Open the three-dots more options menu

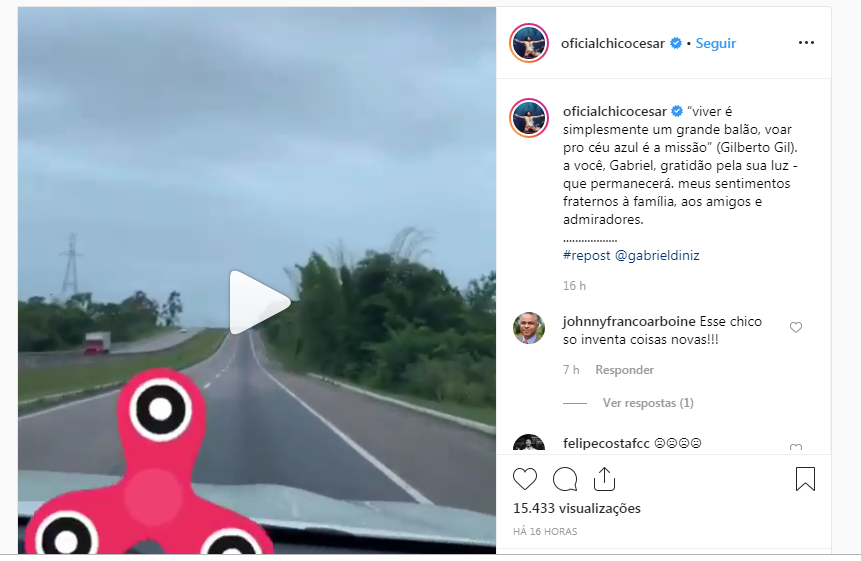(806, 43)
